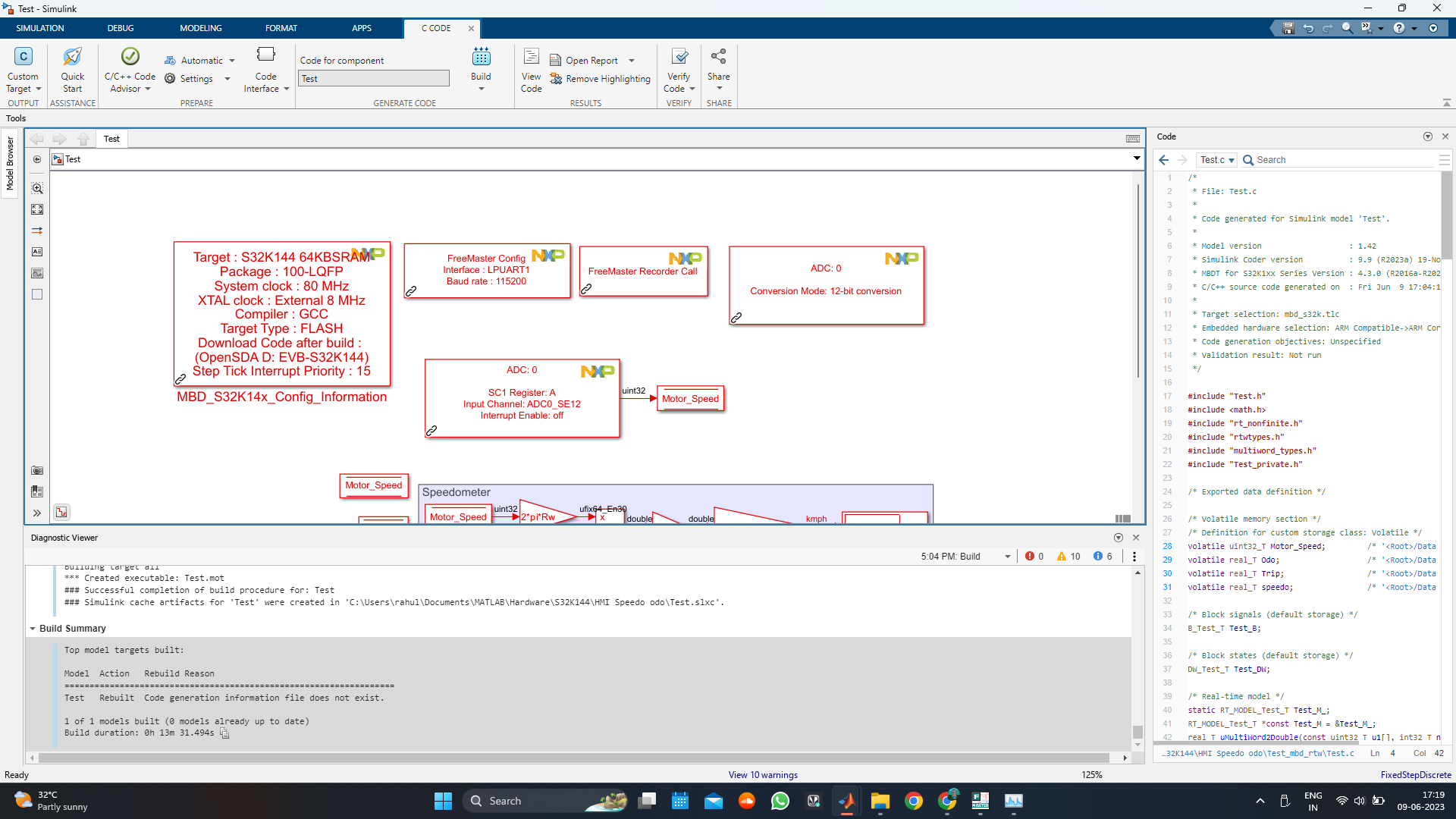This screenshot has width=1456, height=819.
Task: Click the View Code icon
Action: pyautogui.click(x=532, y=58)
